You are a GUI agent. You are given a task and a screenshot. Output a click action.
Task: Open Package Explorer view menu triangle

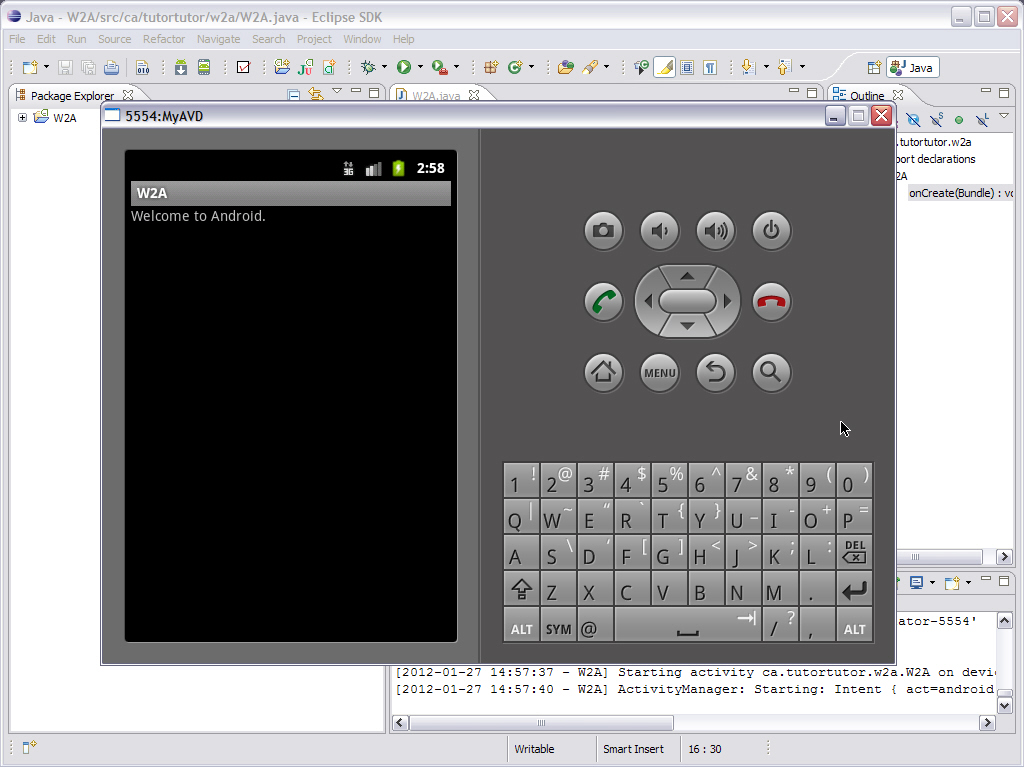[x=337, y=91]
